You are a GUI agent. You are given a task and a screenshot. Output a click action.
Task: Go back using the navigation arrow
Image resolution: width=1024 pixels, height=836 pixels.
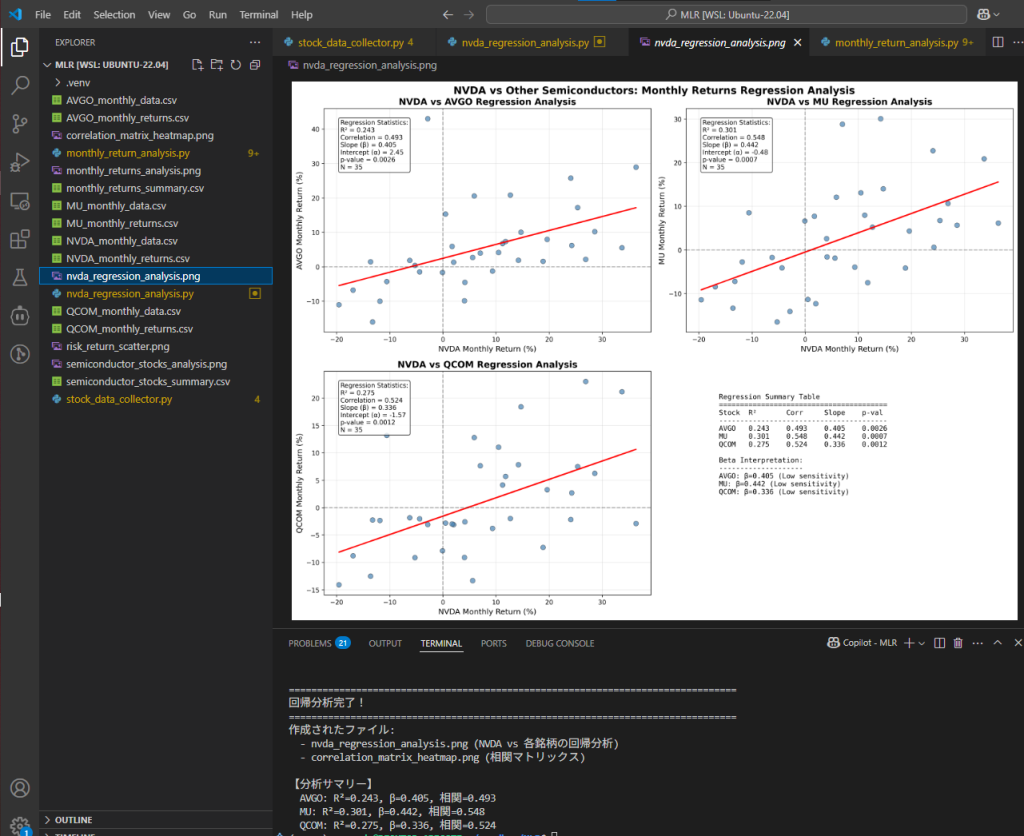pos(448,14)
